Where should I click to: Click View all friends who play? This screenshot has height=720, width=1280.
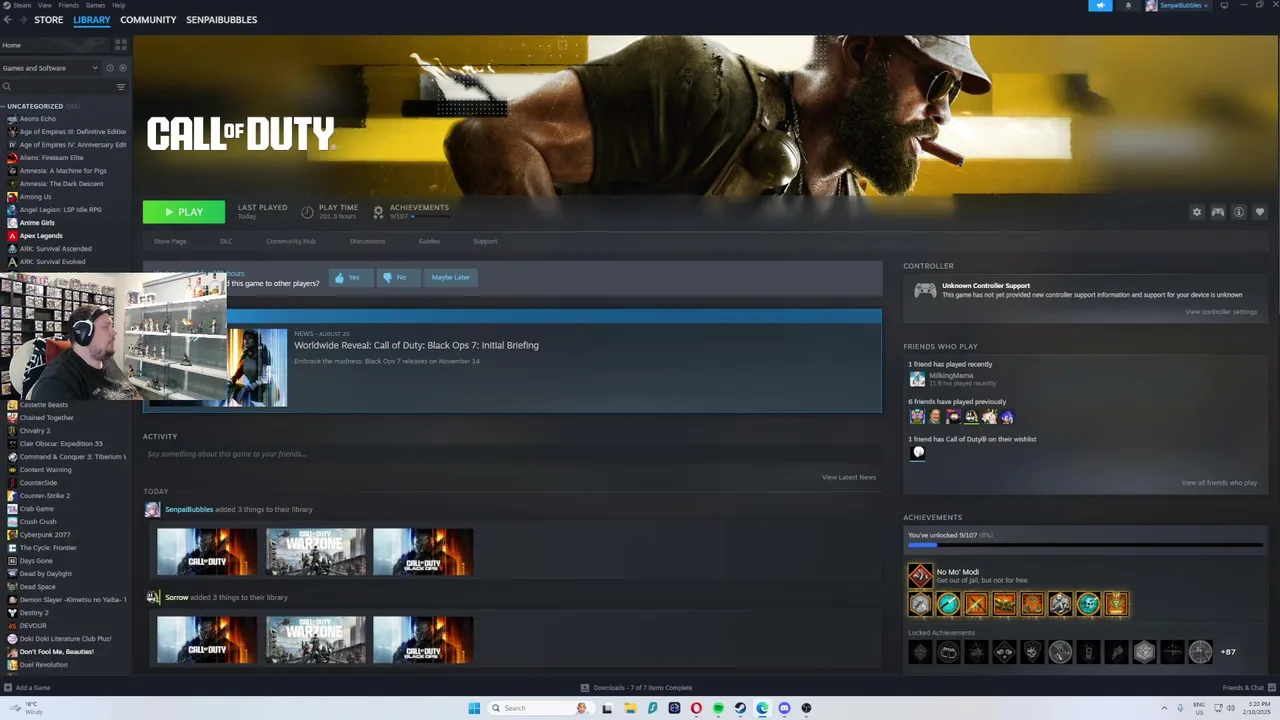point(1219,483)
